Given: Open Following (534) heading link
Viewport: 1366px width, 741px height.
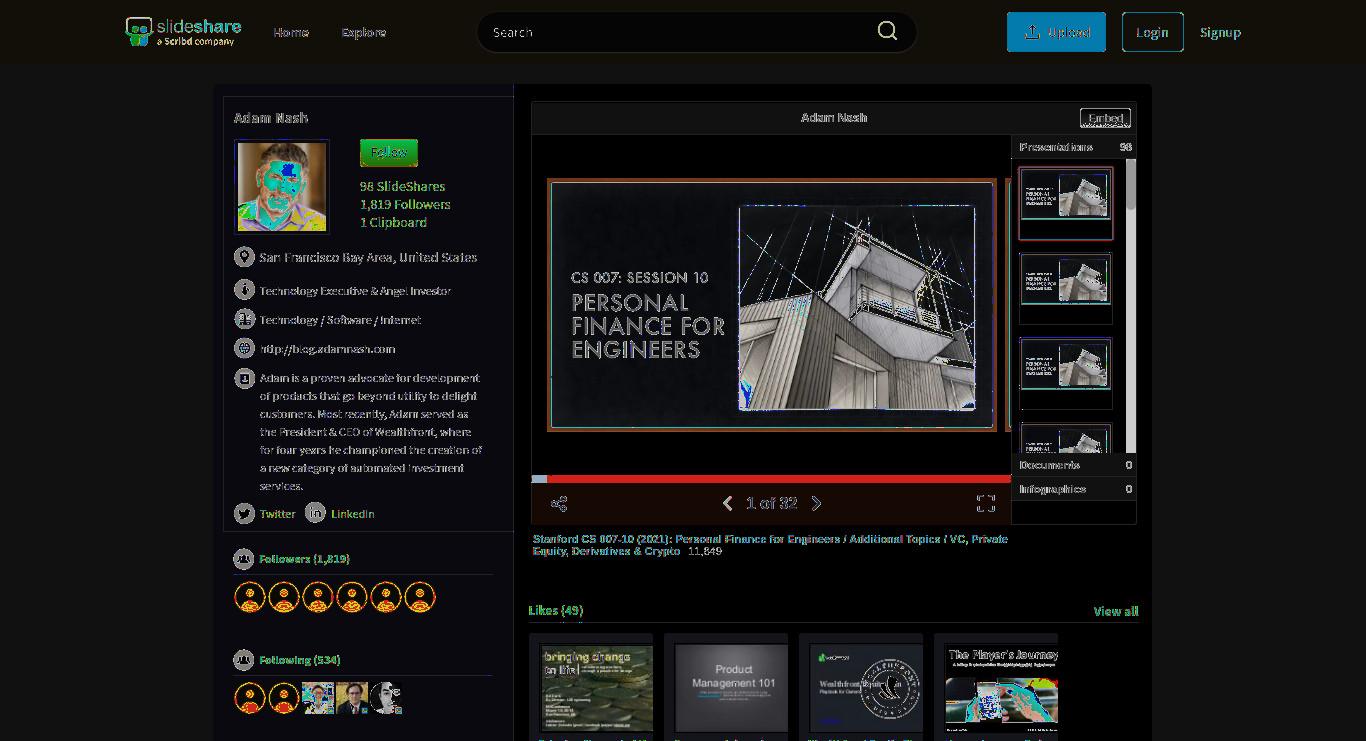Looking at the screenshot, I should [300, 660].
